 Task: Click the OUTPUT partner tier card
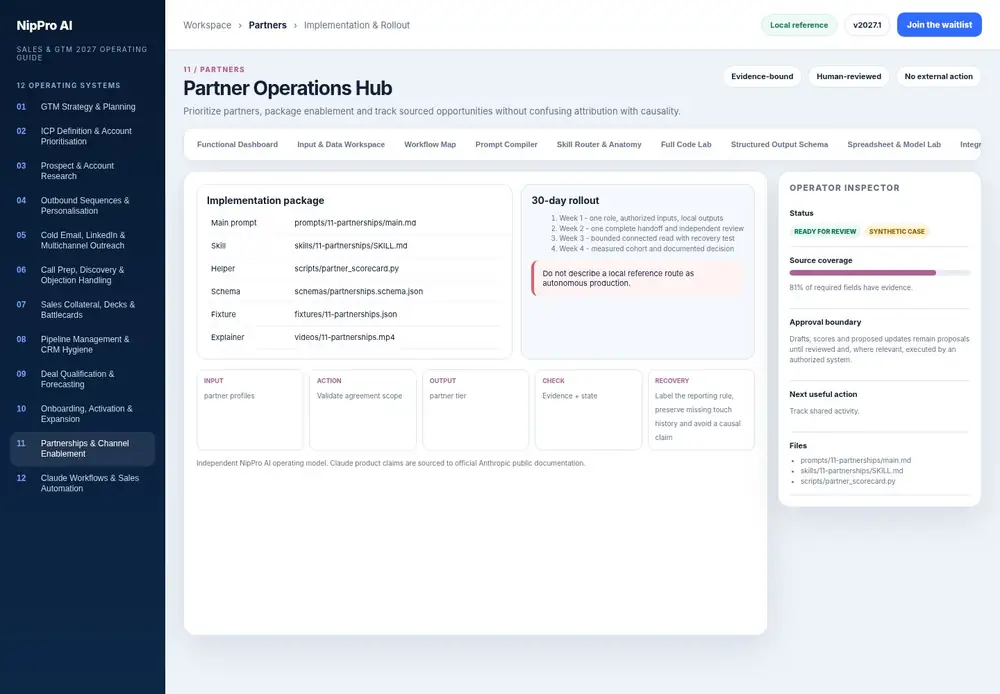coord(475,410)
